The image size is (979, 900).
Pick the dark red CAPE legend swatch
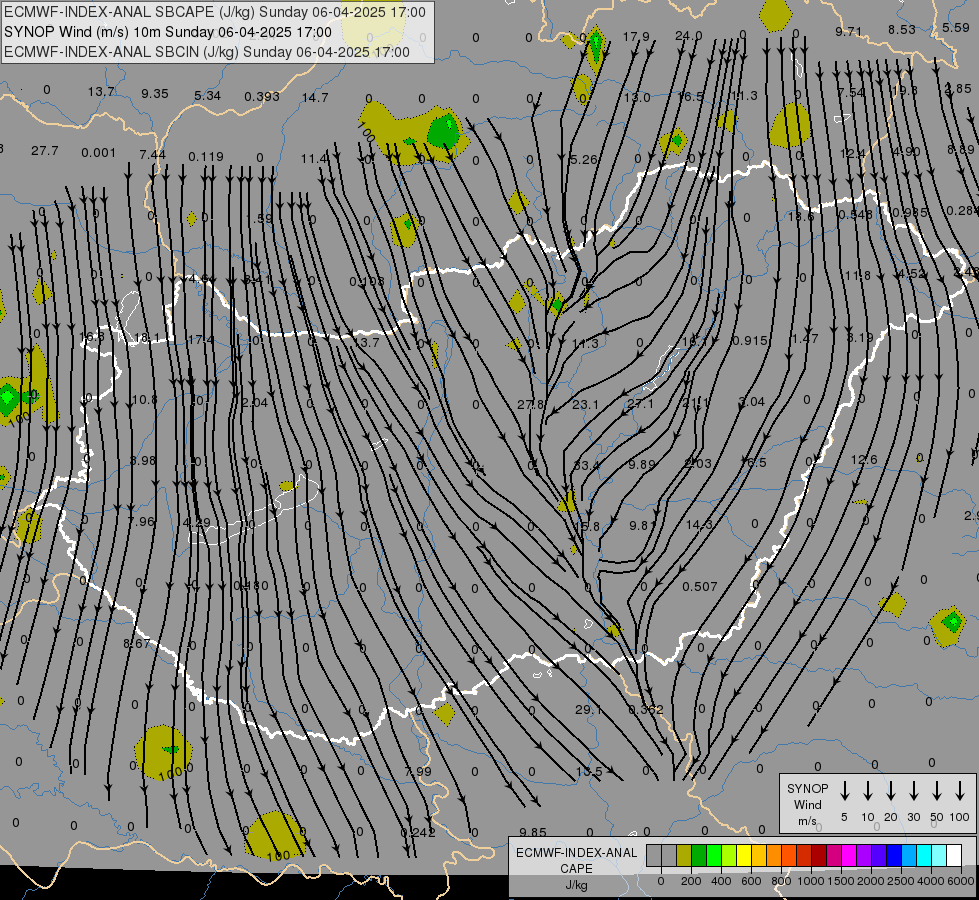(x=819, y=856)
